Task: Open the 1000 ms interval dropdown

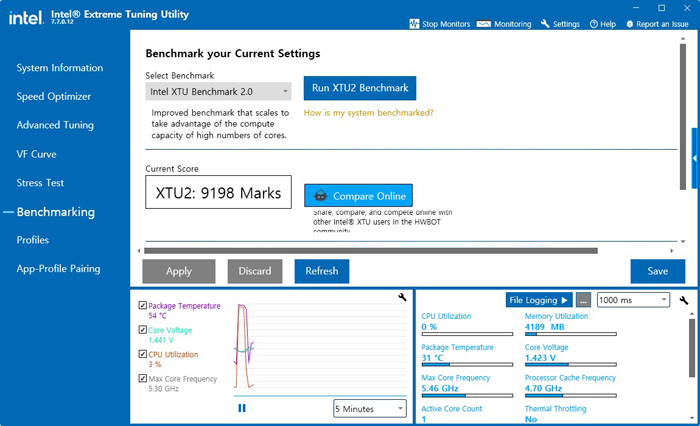Action: point(633,300)
